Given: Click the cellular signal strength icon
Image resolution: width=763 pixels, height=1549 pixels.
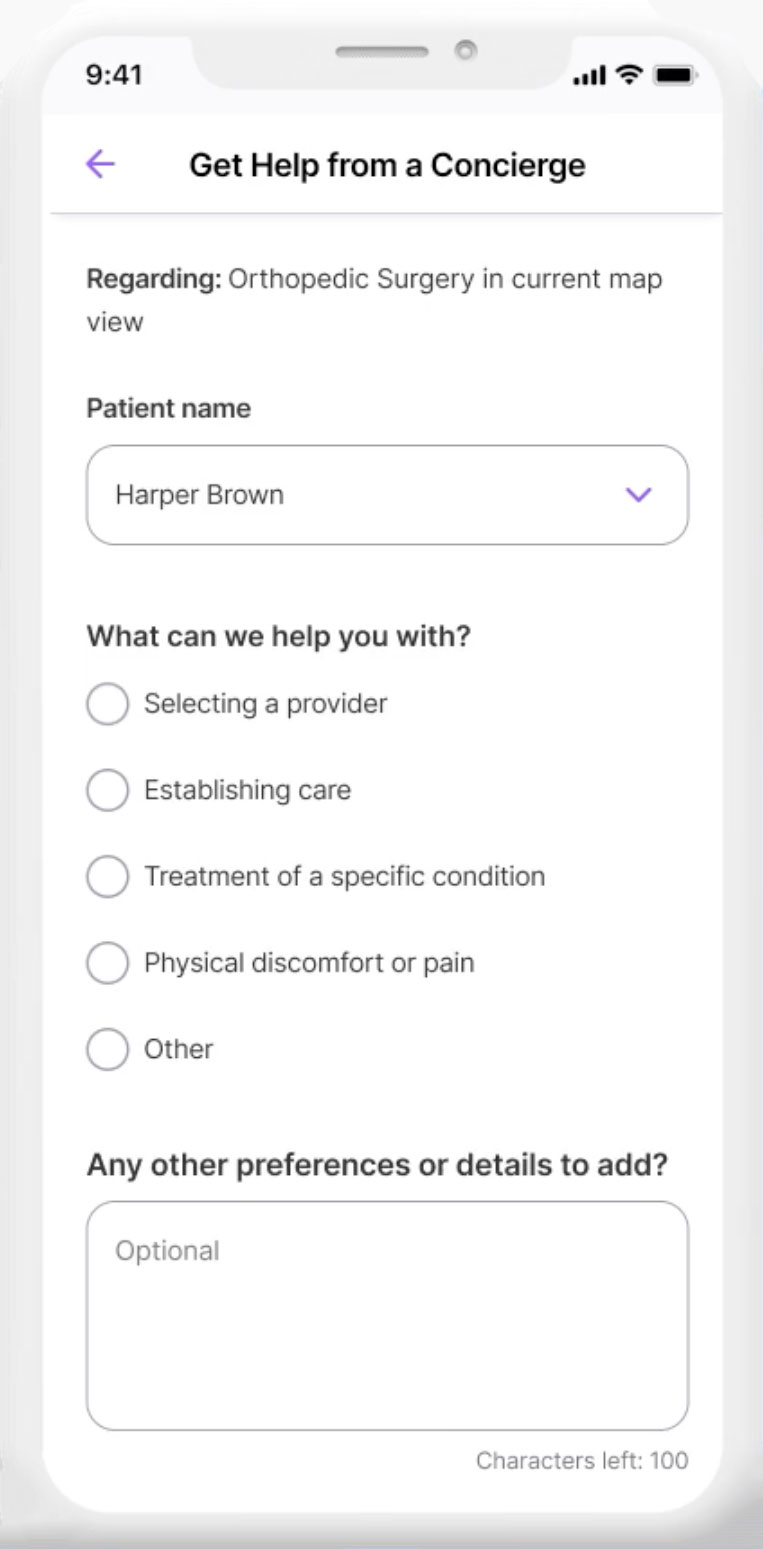Looking at the screenshot, I should (592, 75).
